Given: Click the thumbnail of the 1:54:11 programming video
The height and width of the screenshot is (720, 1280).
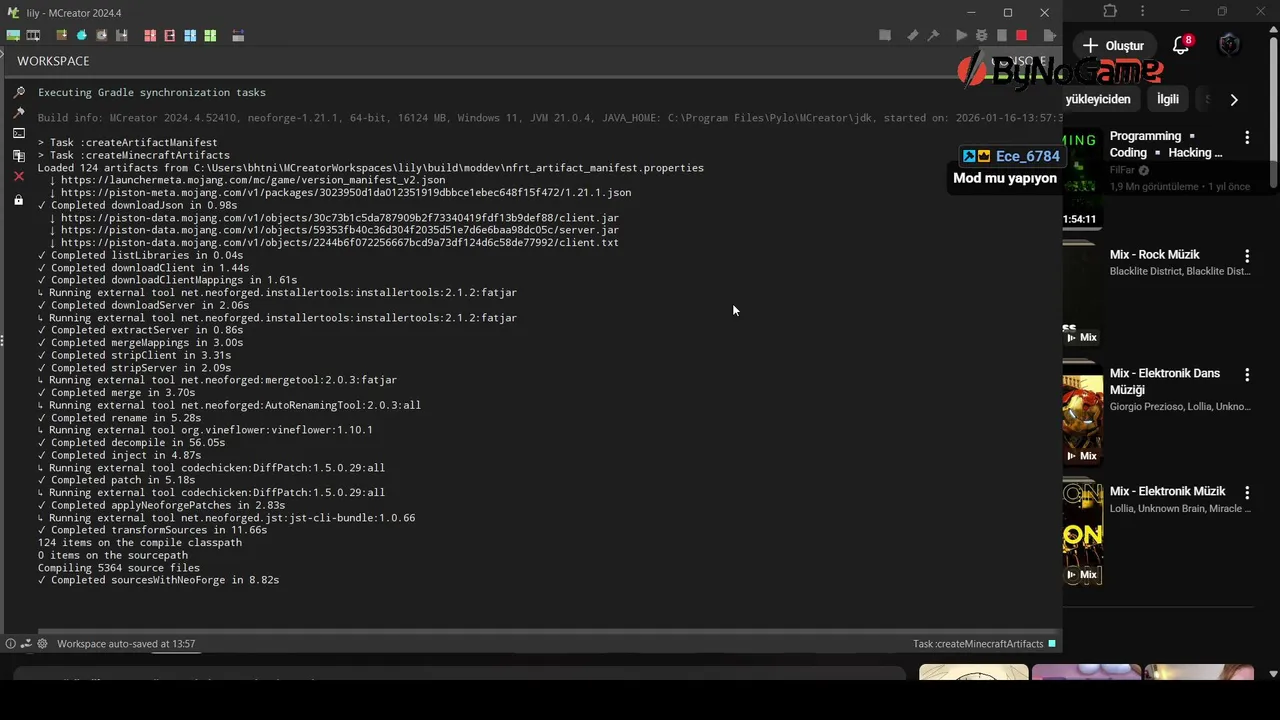Looking at the screenshot, I should (x=1082, y=178).
